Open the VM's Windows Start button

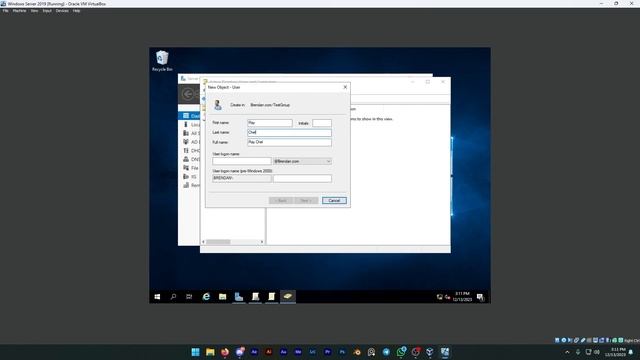pos(157,297)
